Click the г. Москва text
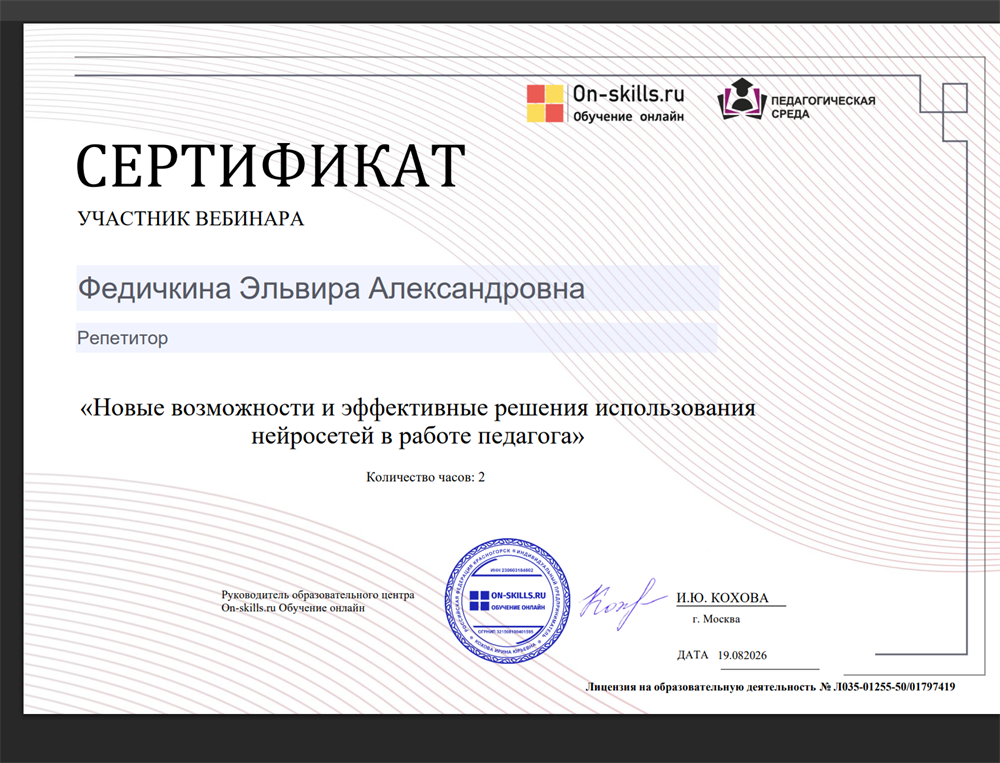 click(x=716, y=619)
